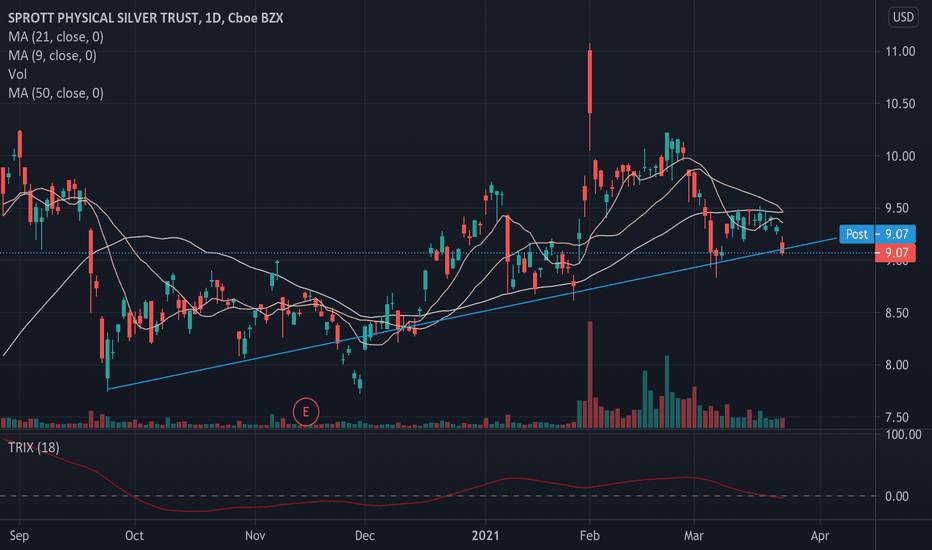Screen dimensions: 932x550
Task: Select the Vol indicator legend
Action: pyautogui.click(x=17, y=74)
